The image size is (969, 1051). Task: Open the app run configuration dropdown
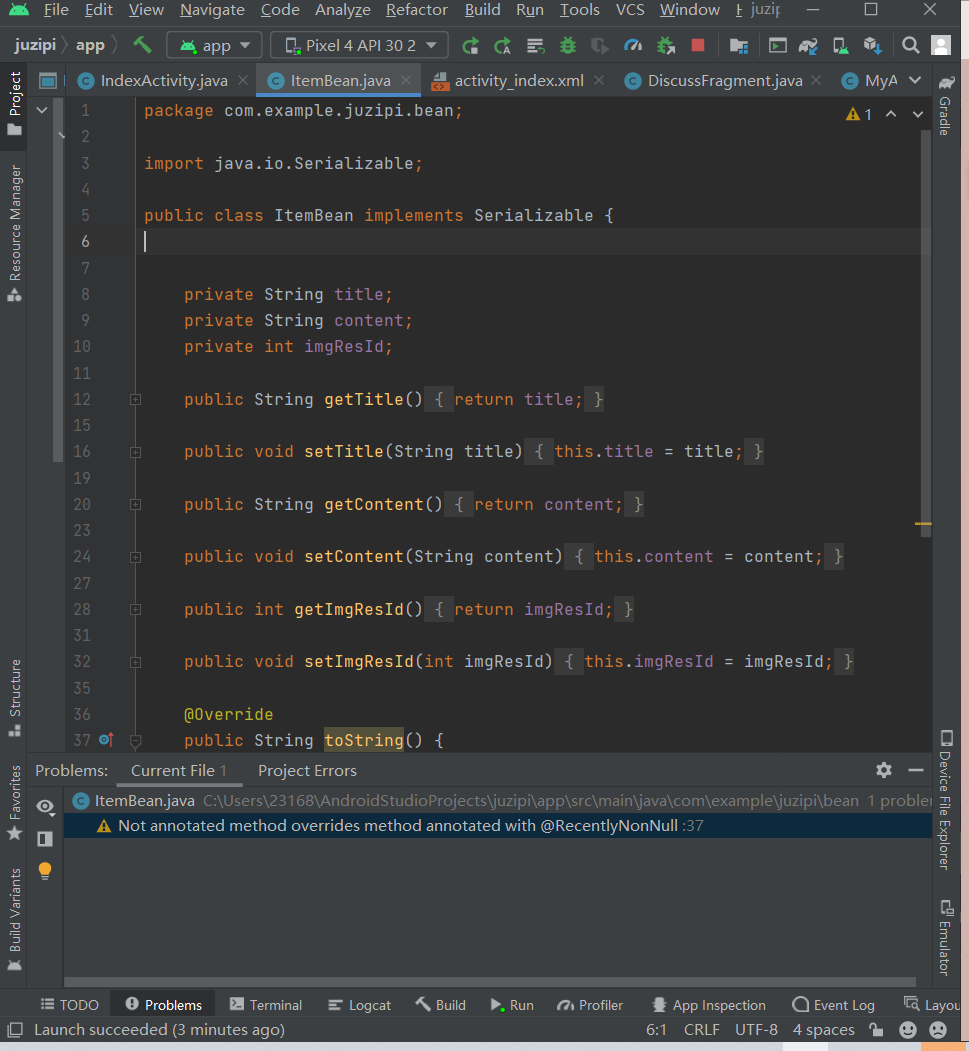tap(214, 45)
